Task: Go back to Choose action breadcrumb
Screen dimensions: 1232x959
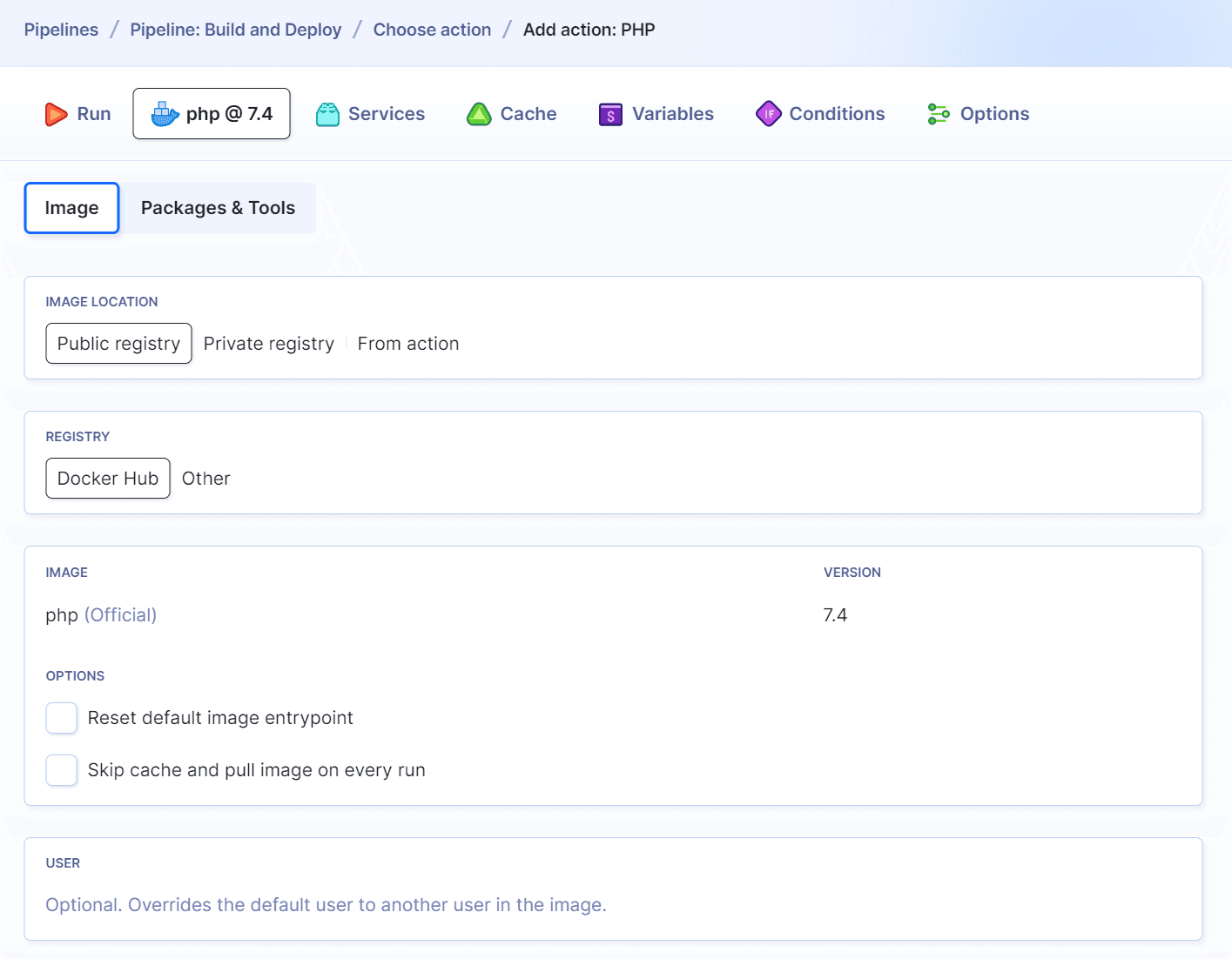Action: coord(432,29)
